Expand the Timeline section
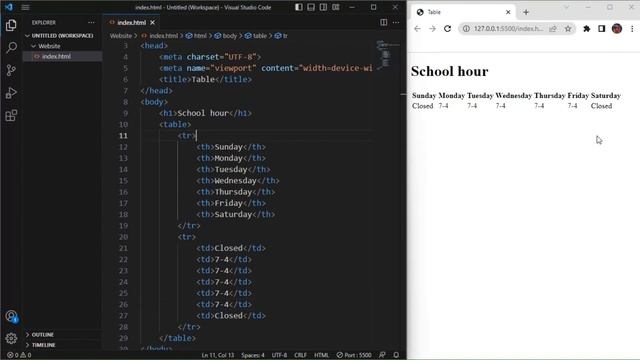 click(x=43, y=345)
